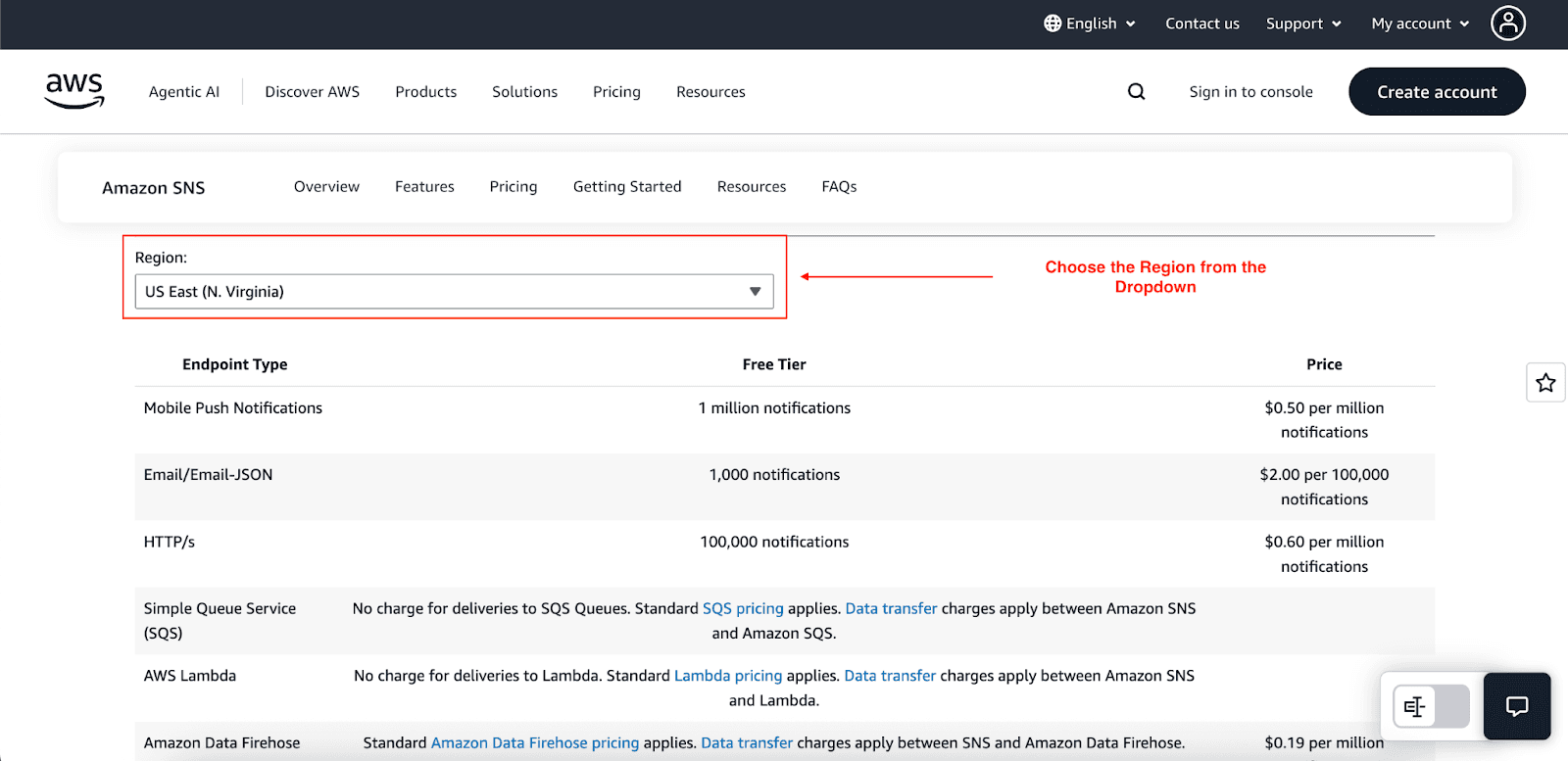This screenshot has width=1568, height=761.
Task: Click '$0.50 per million notifications' price
Action: pos(1324,420)
